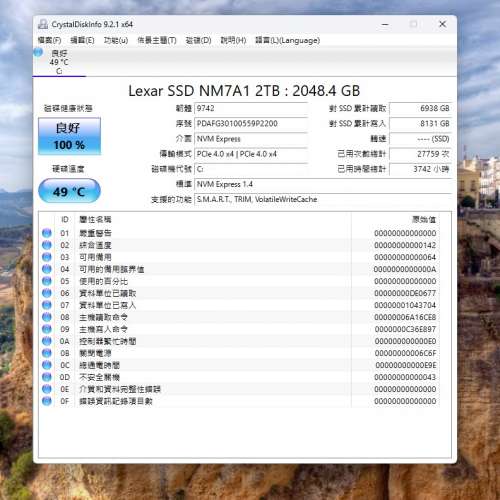
Task: Minimize the CrystalDiskInfo window
Action: pos(385,24)
